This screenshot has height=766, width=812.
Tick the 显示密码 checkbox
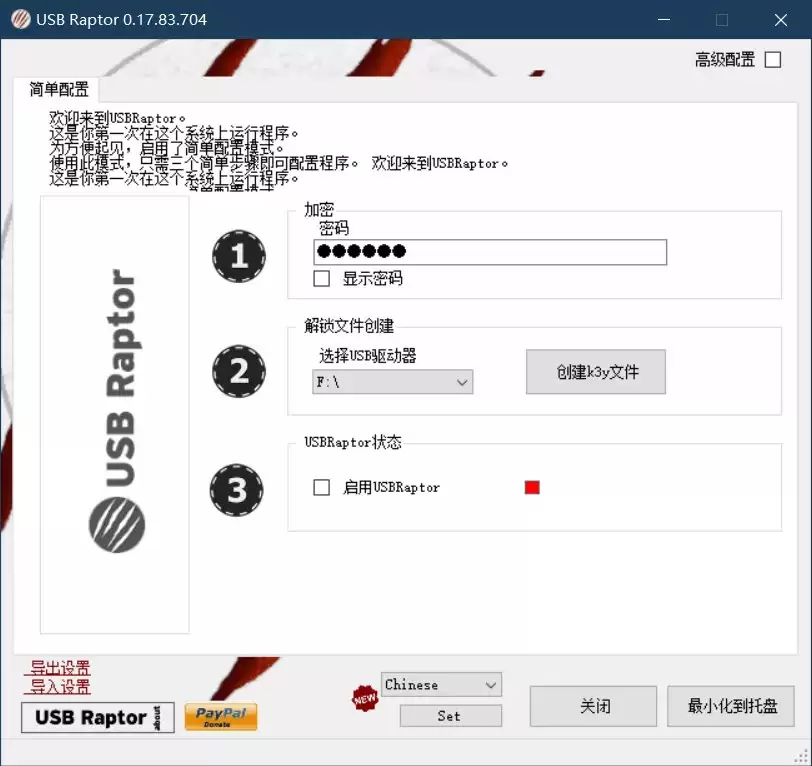(x=322, y=279)
